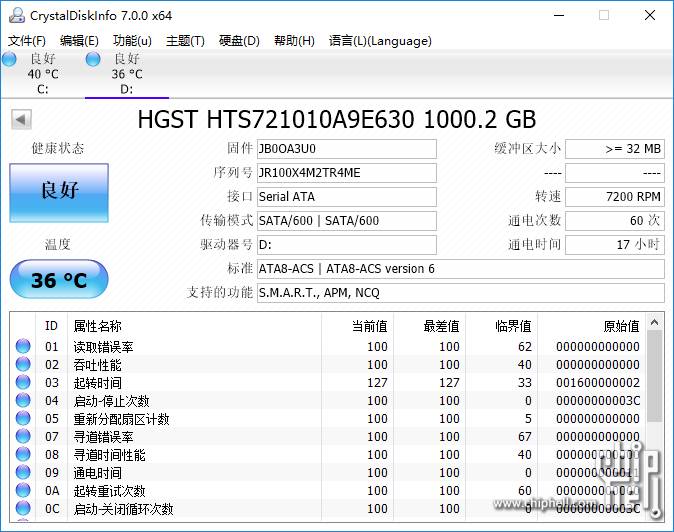Screen dimensions: 674x532
Task: Click the status orb for attribute 08
Action: pos(23,454)
